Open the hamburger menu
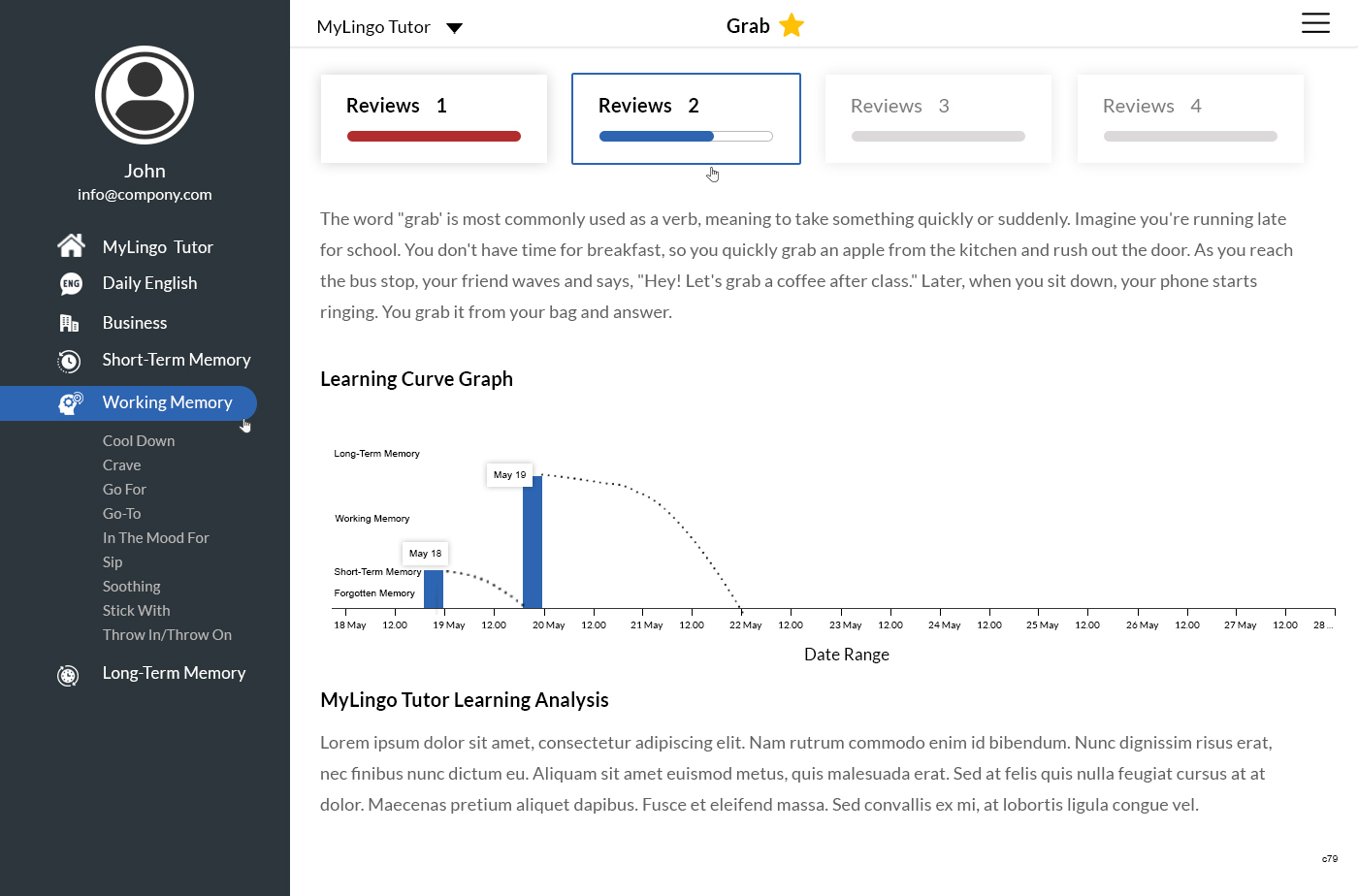This screenshot has height=896, width=1358. [1315, 23]
